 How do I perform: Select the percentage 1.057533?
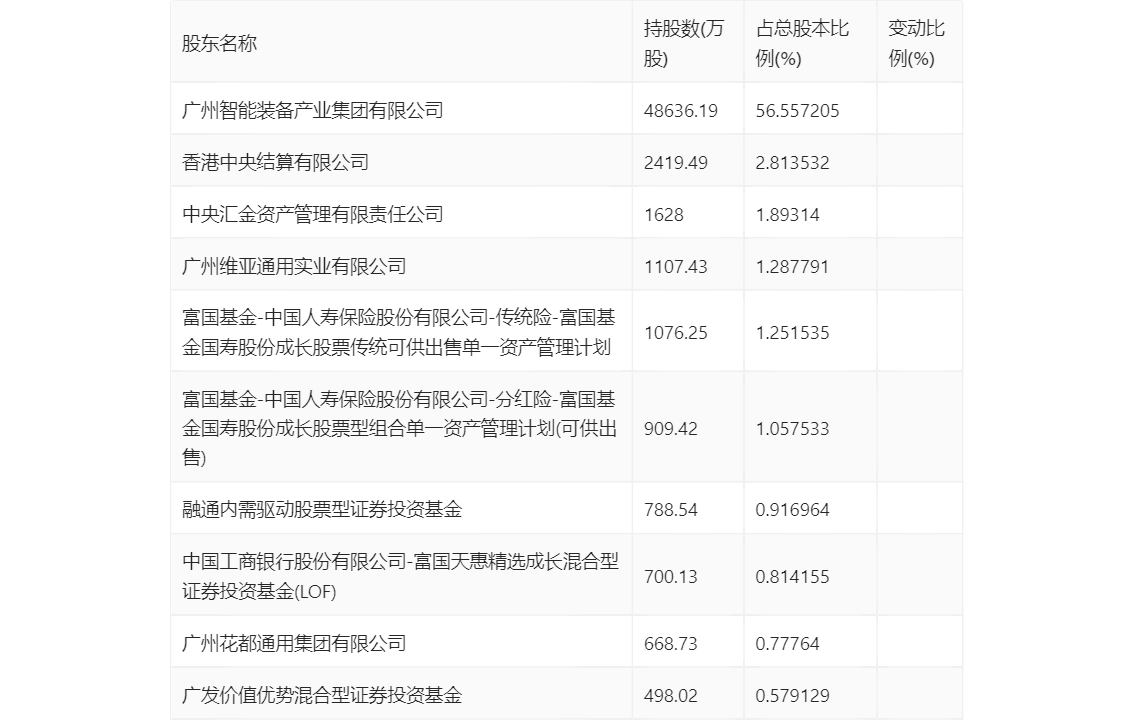tap(792, 429)
